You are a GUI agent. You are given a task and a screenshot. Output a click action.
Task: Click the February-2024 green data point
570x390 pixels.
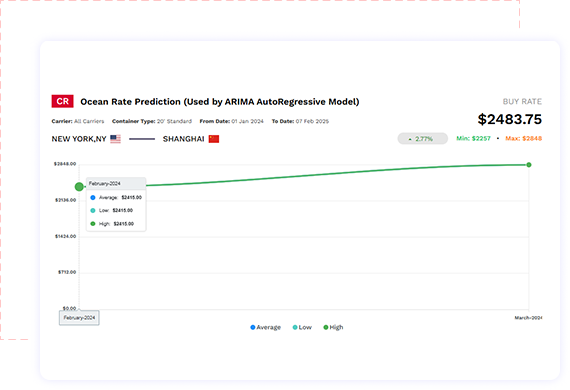[x=79, y=187]
